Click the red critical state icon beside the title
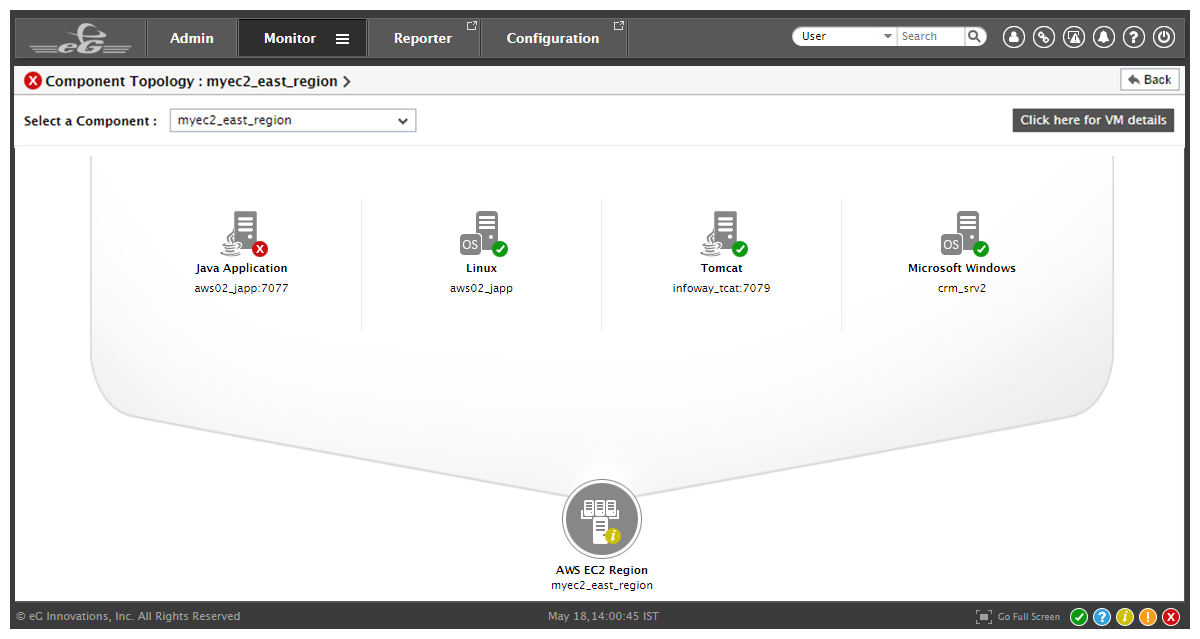 (33, 81)
